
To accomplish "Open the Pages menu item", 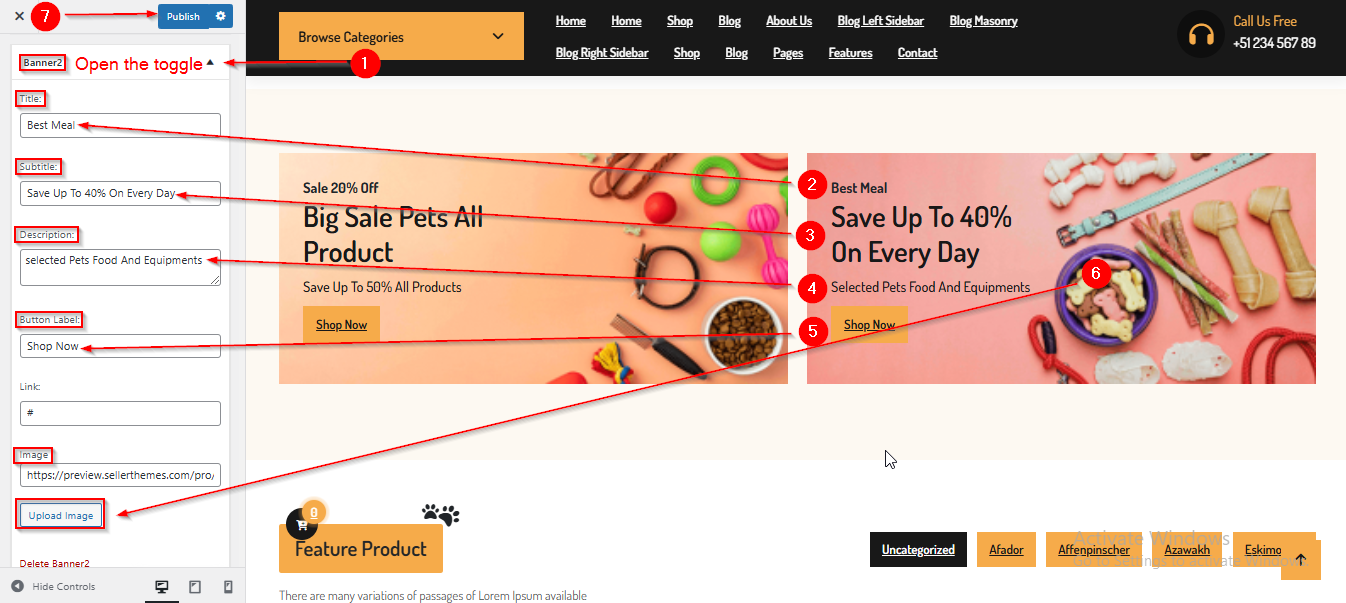I will 788,53.
